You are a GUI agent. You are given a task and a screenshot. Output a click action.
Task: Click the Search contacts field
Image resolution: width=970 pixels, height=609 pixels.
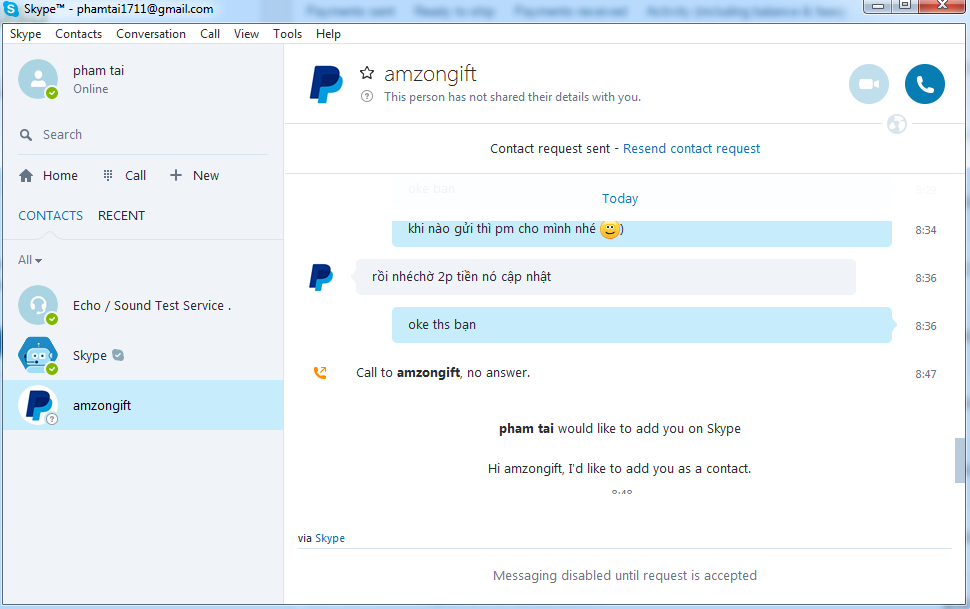point(144,134)
